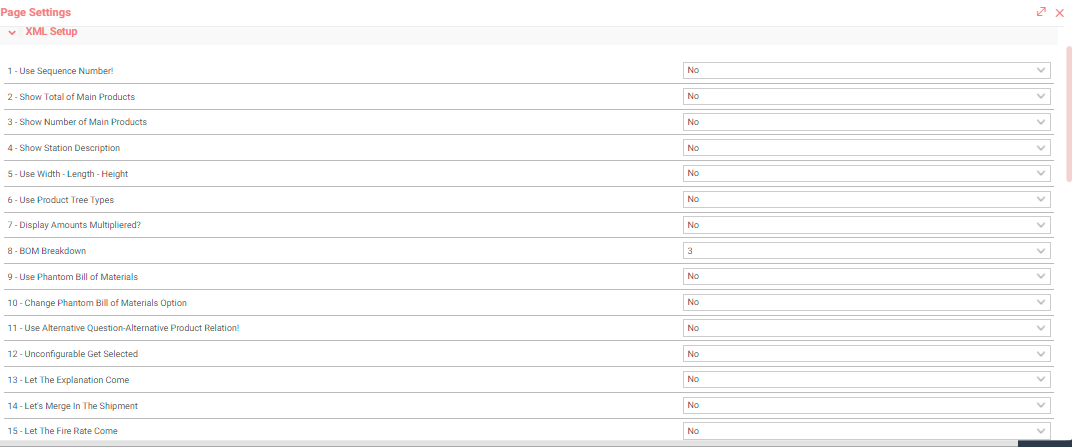The width and height of the screenshot is (1072, 447).
Task: Open Alternative Question-Alternative Product Relation dropdown
Action: coord(866,328)
